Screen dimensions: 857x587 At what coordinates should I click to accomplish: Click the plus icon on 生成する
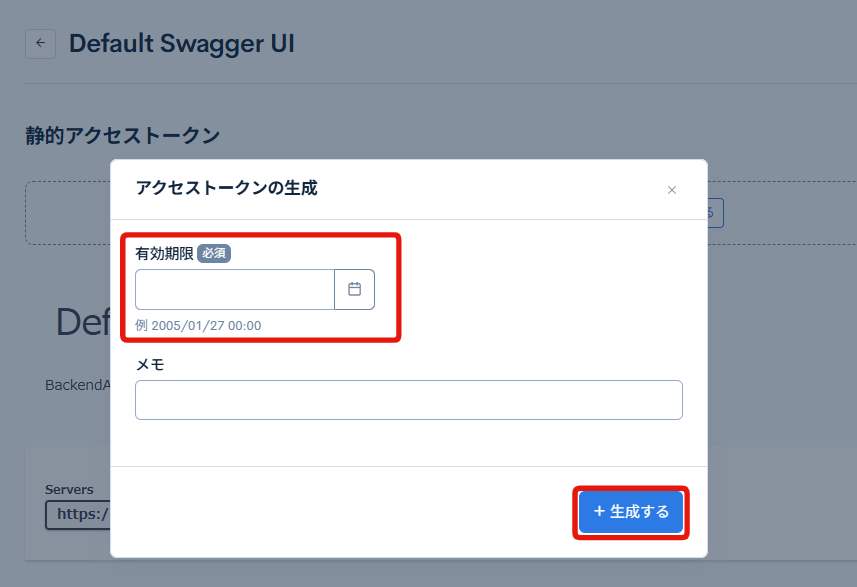pos(599,512)
